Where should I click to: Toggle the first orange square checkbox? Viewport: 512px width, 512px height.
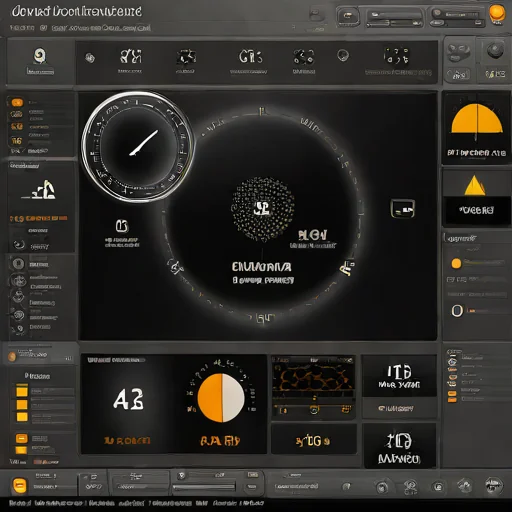click(22, 391)
